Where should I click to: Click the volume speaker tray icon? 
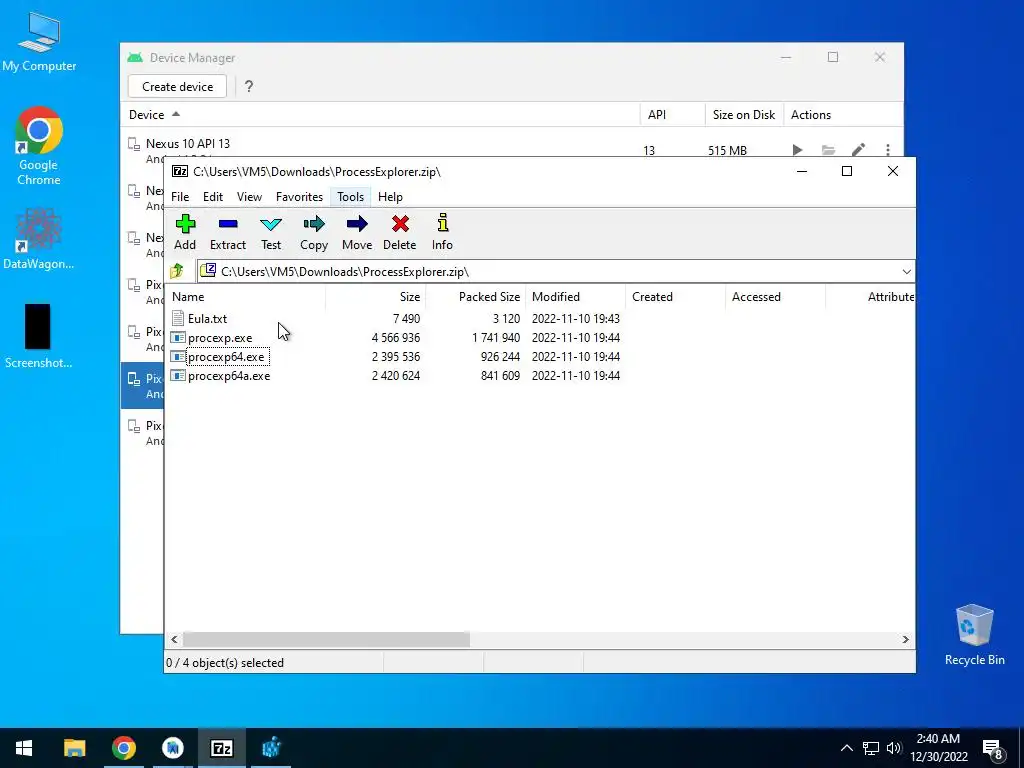click(x=893, y=748)
